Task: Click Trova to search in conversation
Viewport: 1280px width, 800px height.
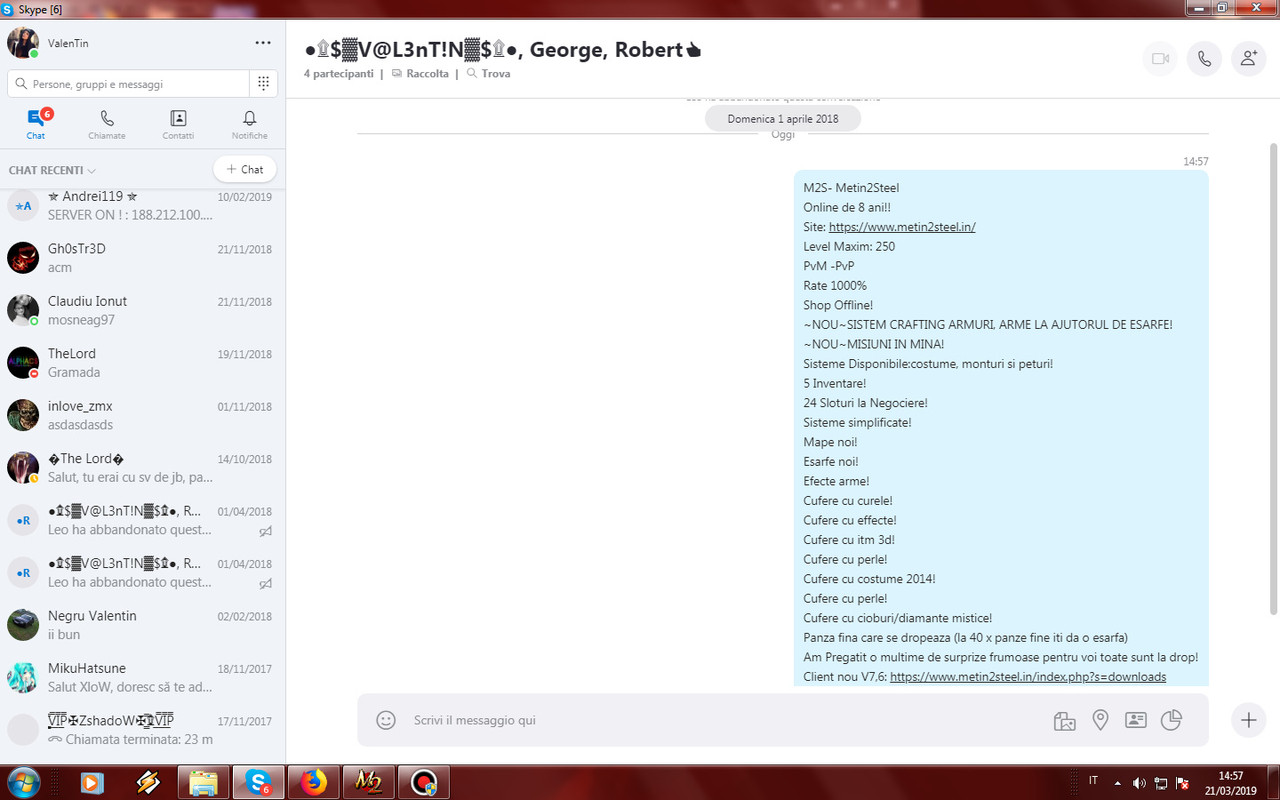Action: (x=488, y=74)
